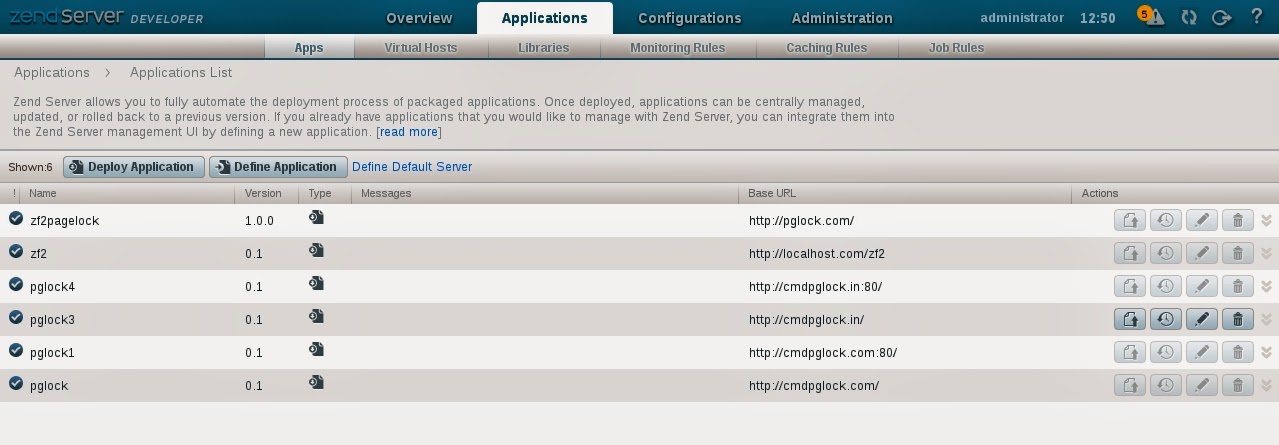Update pglock1 using the upload icon
The image size is (1279, 445).
tap(1130, 353)
